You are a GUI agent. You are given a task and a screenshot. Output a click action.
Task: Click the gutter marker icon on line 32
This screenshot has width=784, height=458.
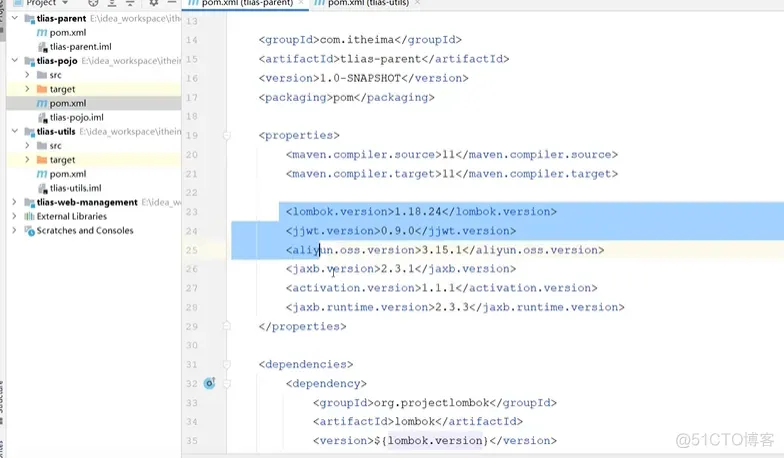(210, 383)
